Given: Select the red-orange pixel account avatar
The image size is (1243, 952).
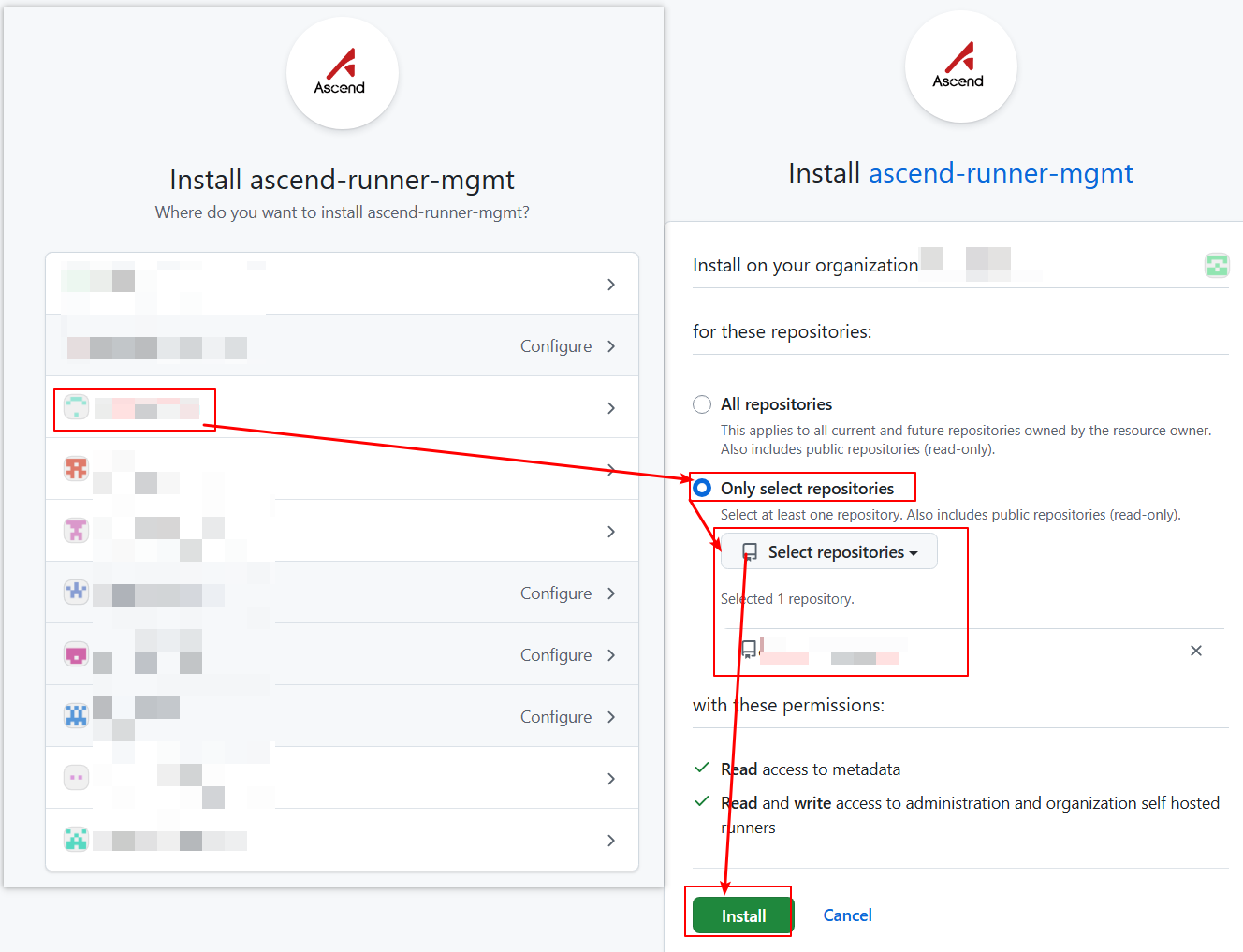Looking at the screenshot, I should click(76, 468).
